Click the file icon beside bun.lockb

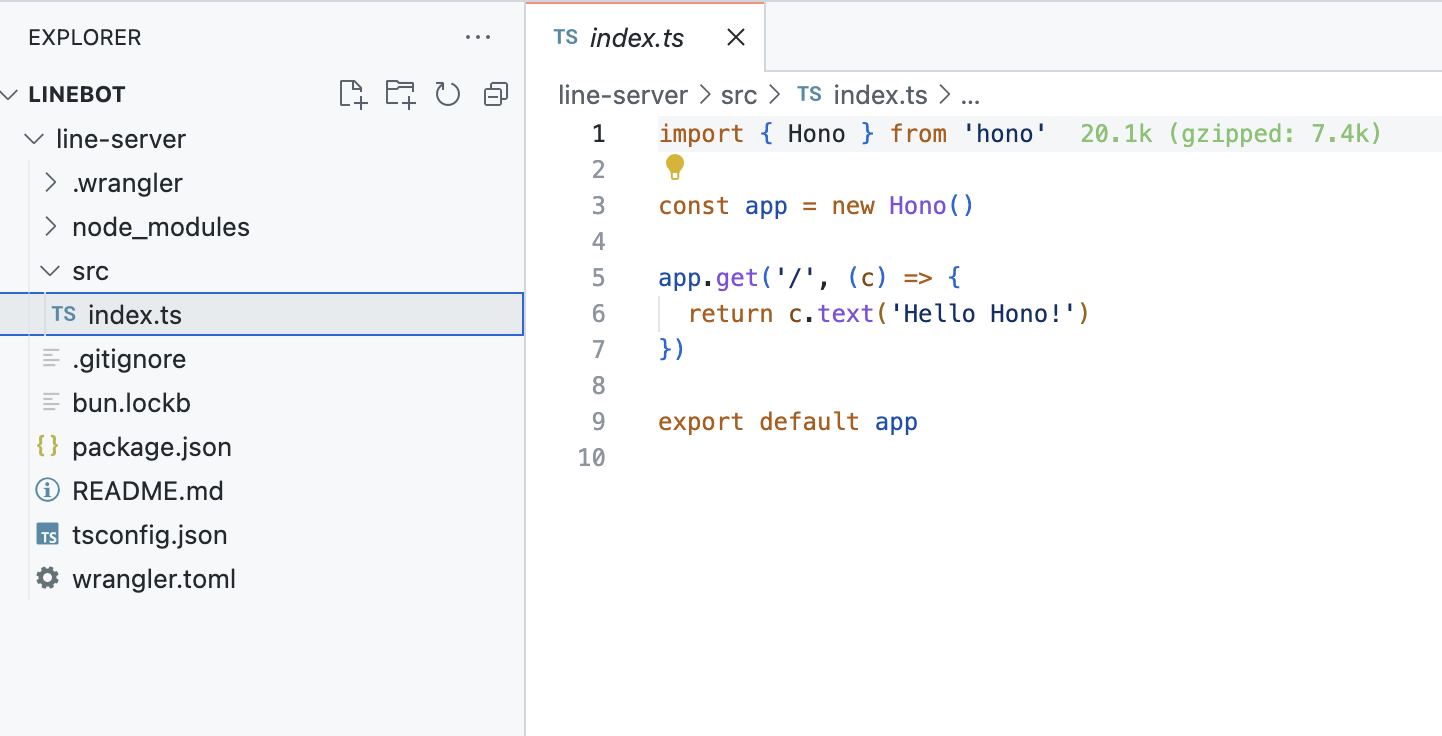[x=51, y=402]
